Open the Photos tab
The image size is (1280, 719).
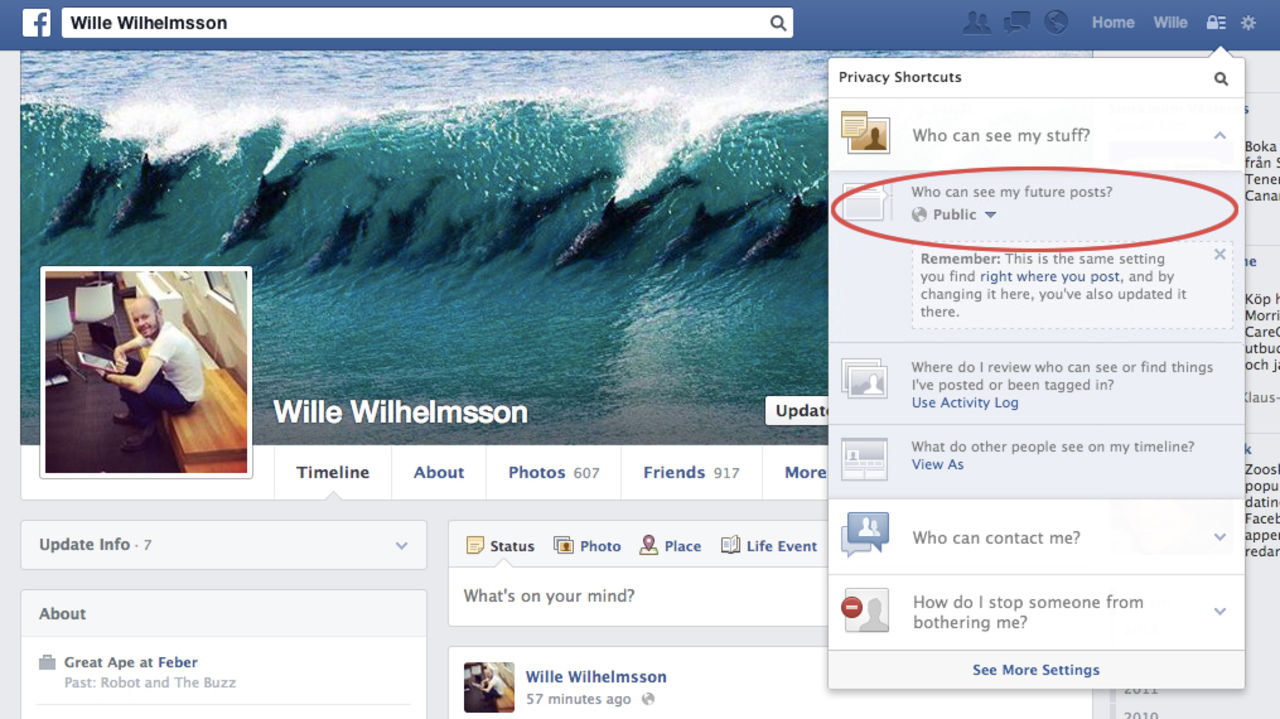553,473
